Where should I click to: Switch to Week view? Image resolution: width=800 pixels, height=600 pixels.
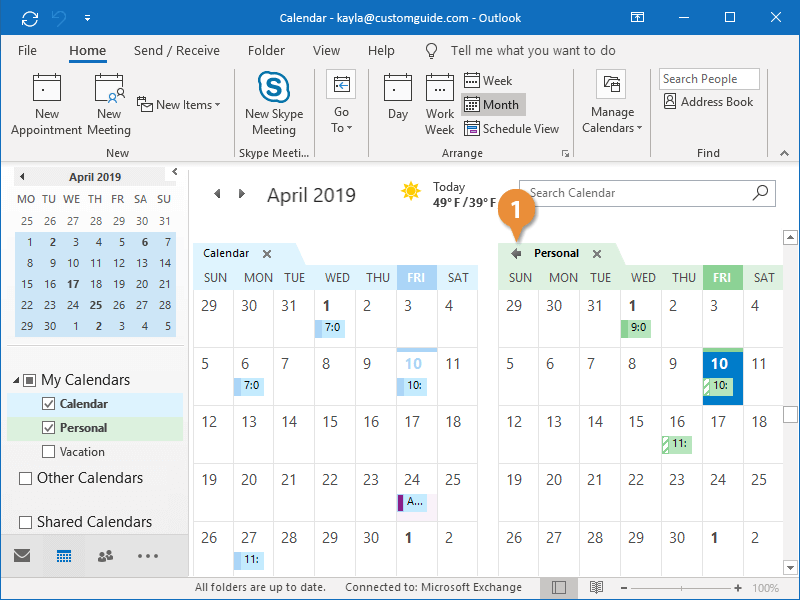488,81
